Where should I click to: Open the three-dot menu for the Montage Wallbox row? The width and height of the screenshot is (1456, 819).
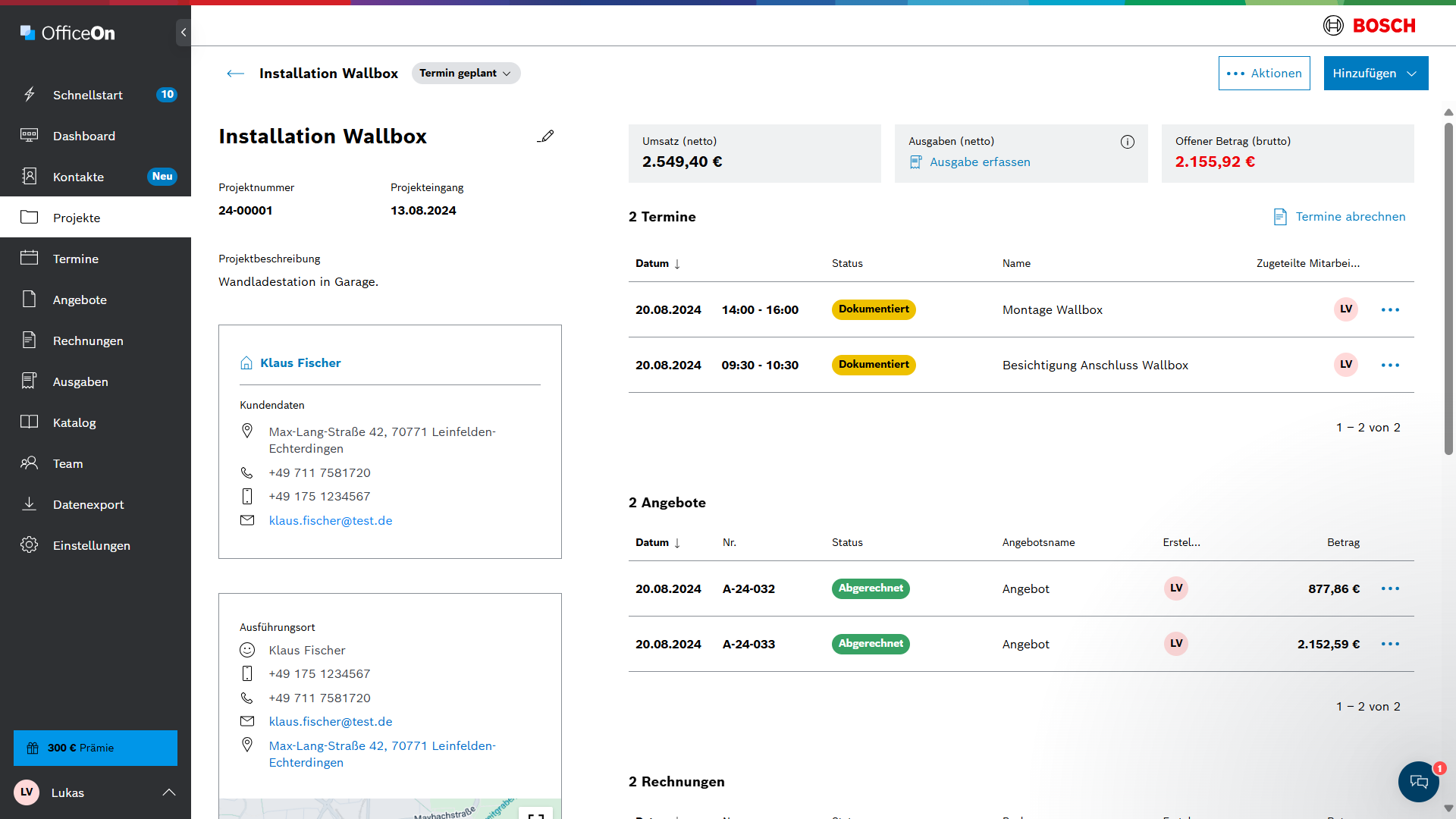pyautogui.click(x=1390, y=310)
